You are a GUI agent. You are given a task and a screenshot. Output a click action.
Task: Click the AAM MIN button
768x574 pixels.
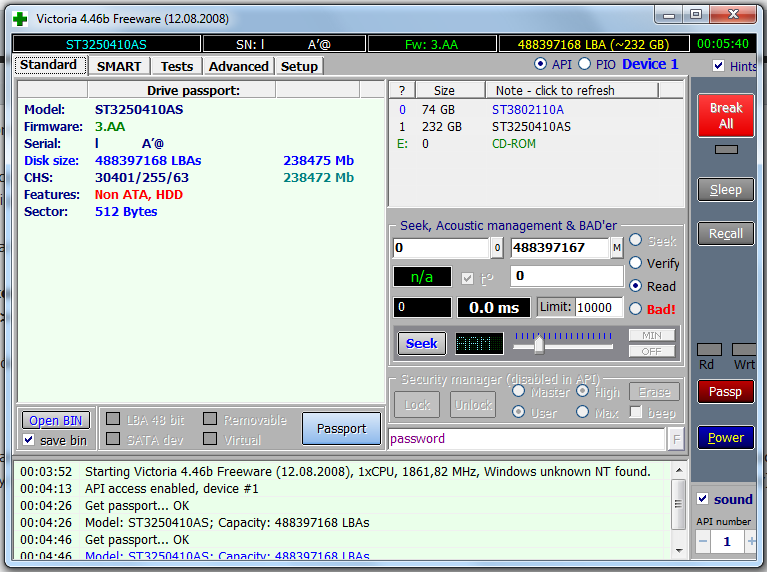(x=651, y=335)
